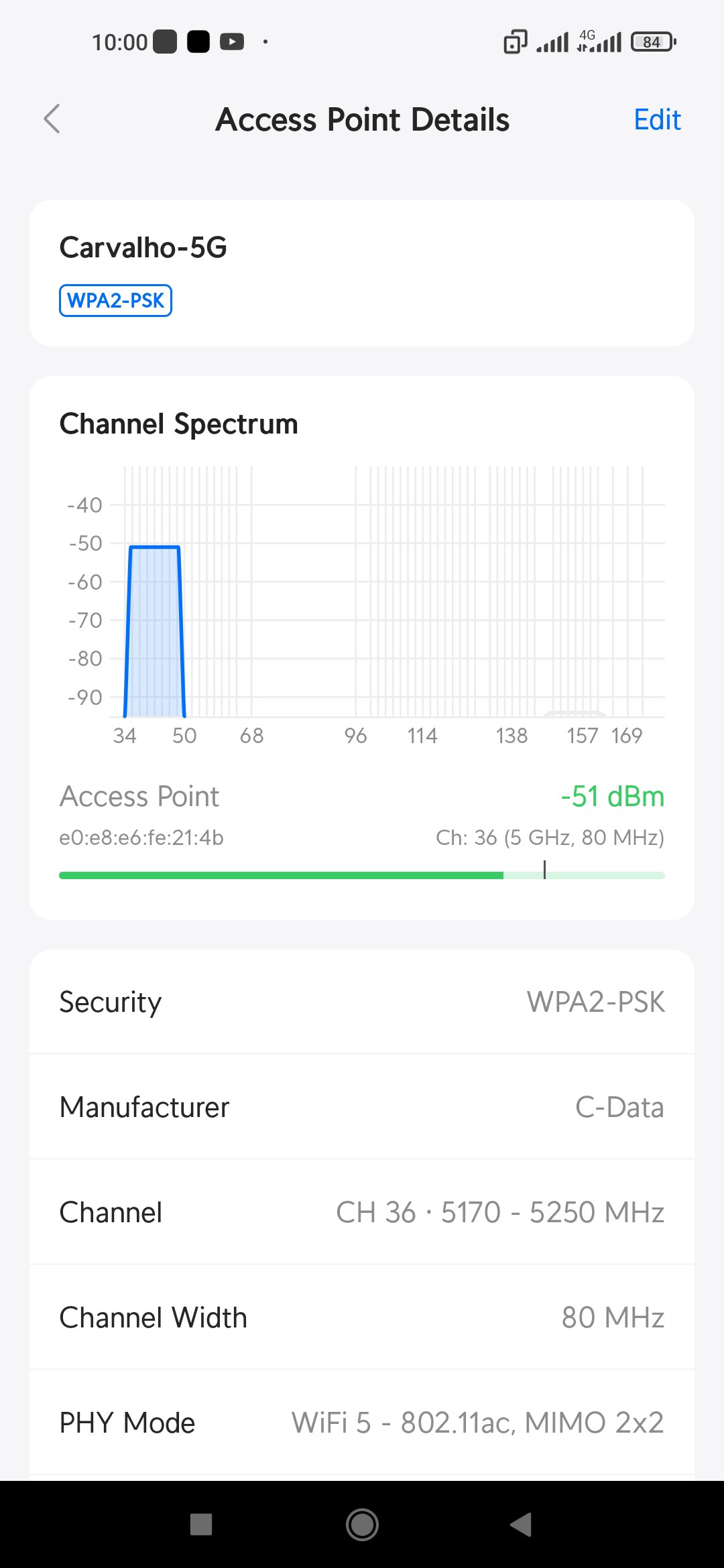Tap the battery indicator icon

pos(653,42)
